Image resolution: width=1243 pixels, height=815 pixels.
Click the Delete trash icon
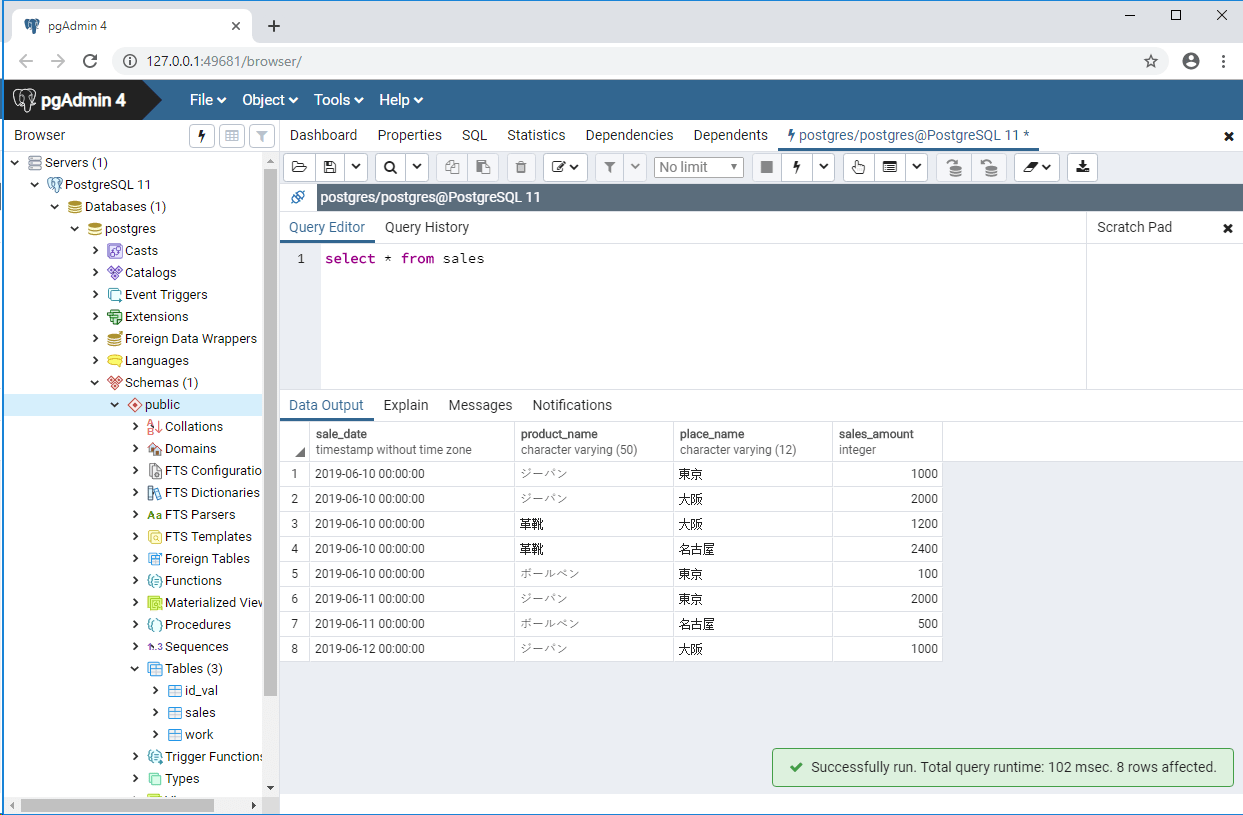pos(520,167)
